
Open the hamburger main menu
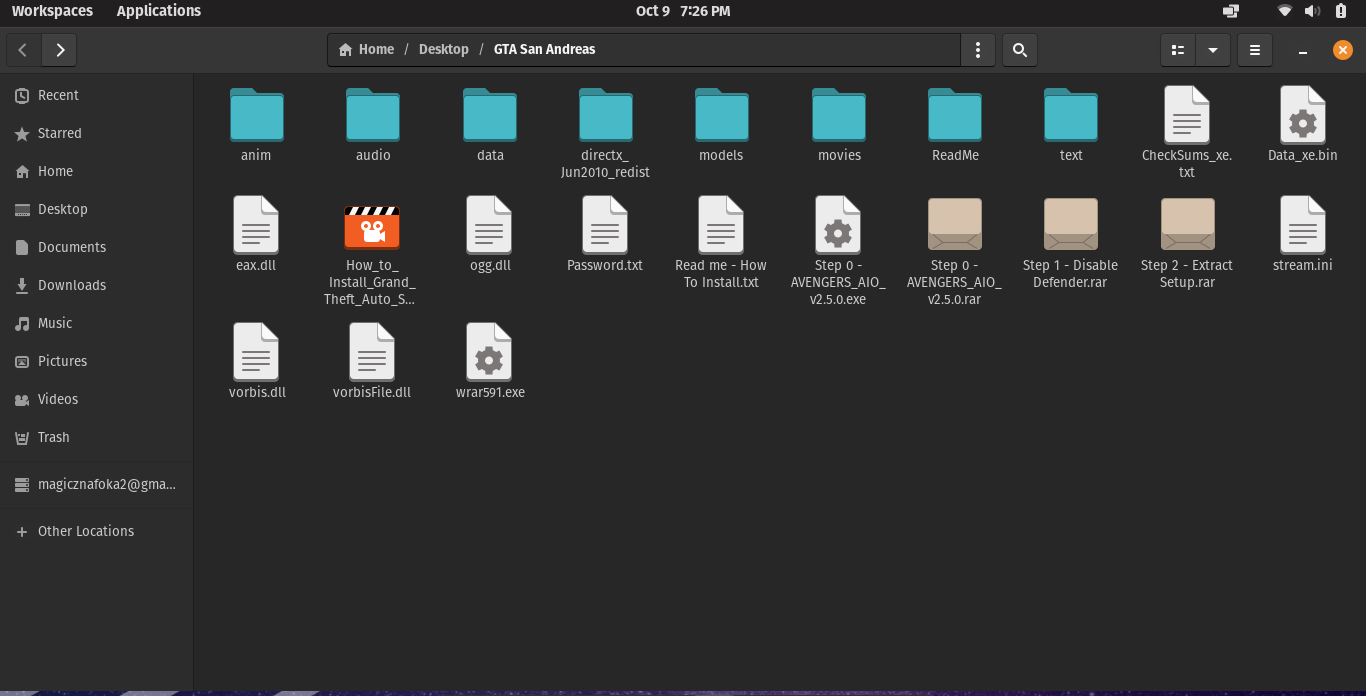click(x=1255, y=50)
